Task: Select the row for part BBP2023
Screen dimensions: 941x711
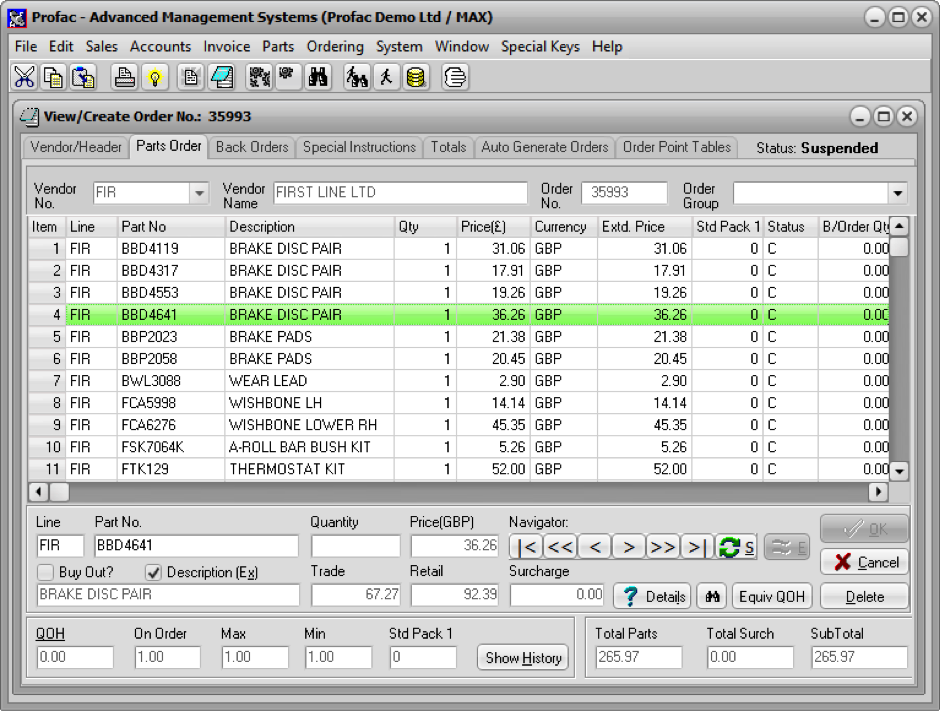Action: (x=458, y=337)
